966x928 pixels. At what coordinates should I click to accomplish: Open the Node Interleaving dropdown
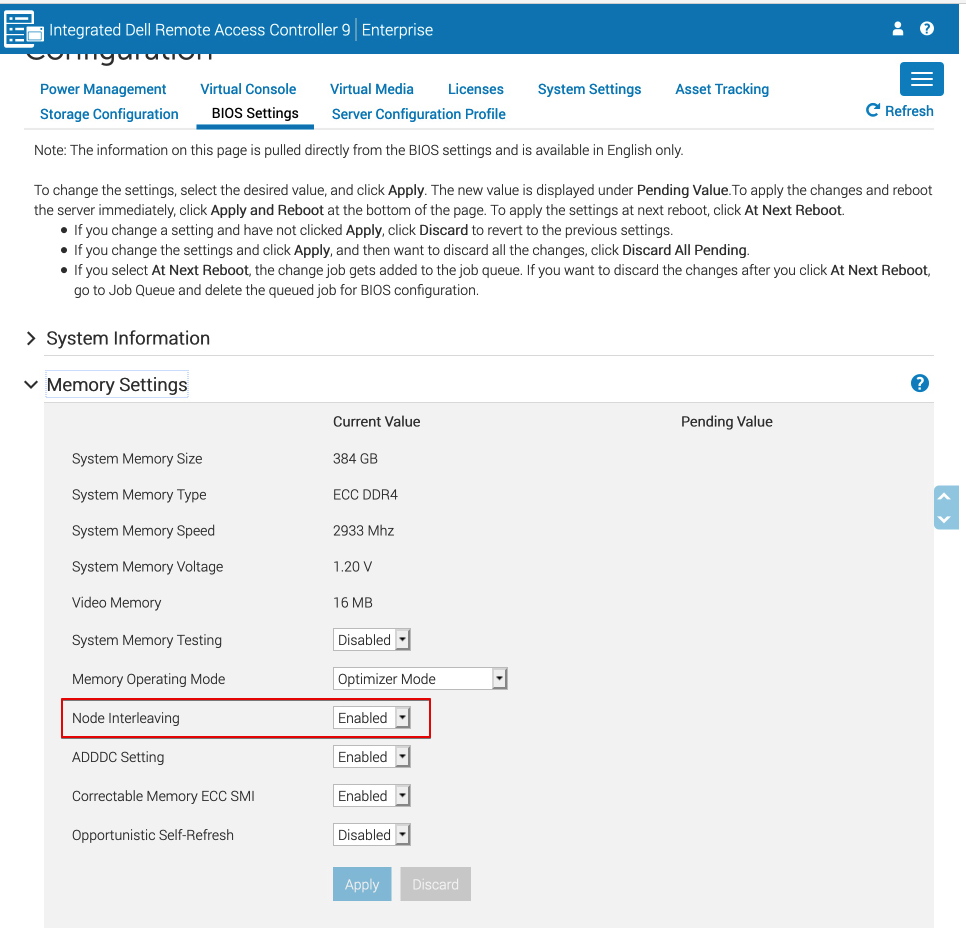pos(371,717)
